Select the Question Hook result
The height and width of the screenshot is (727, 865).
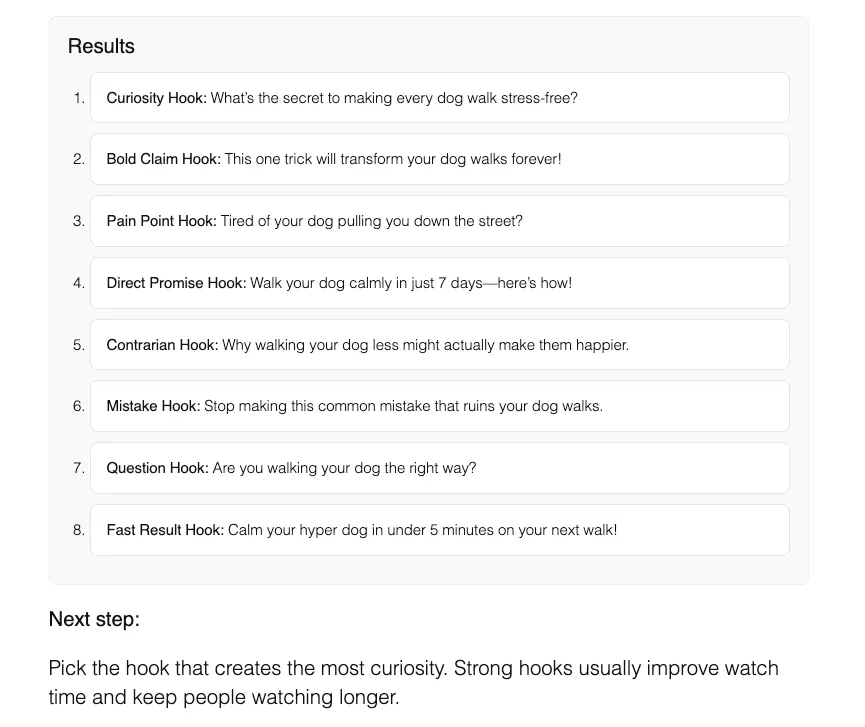coord(440,468)
